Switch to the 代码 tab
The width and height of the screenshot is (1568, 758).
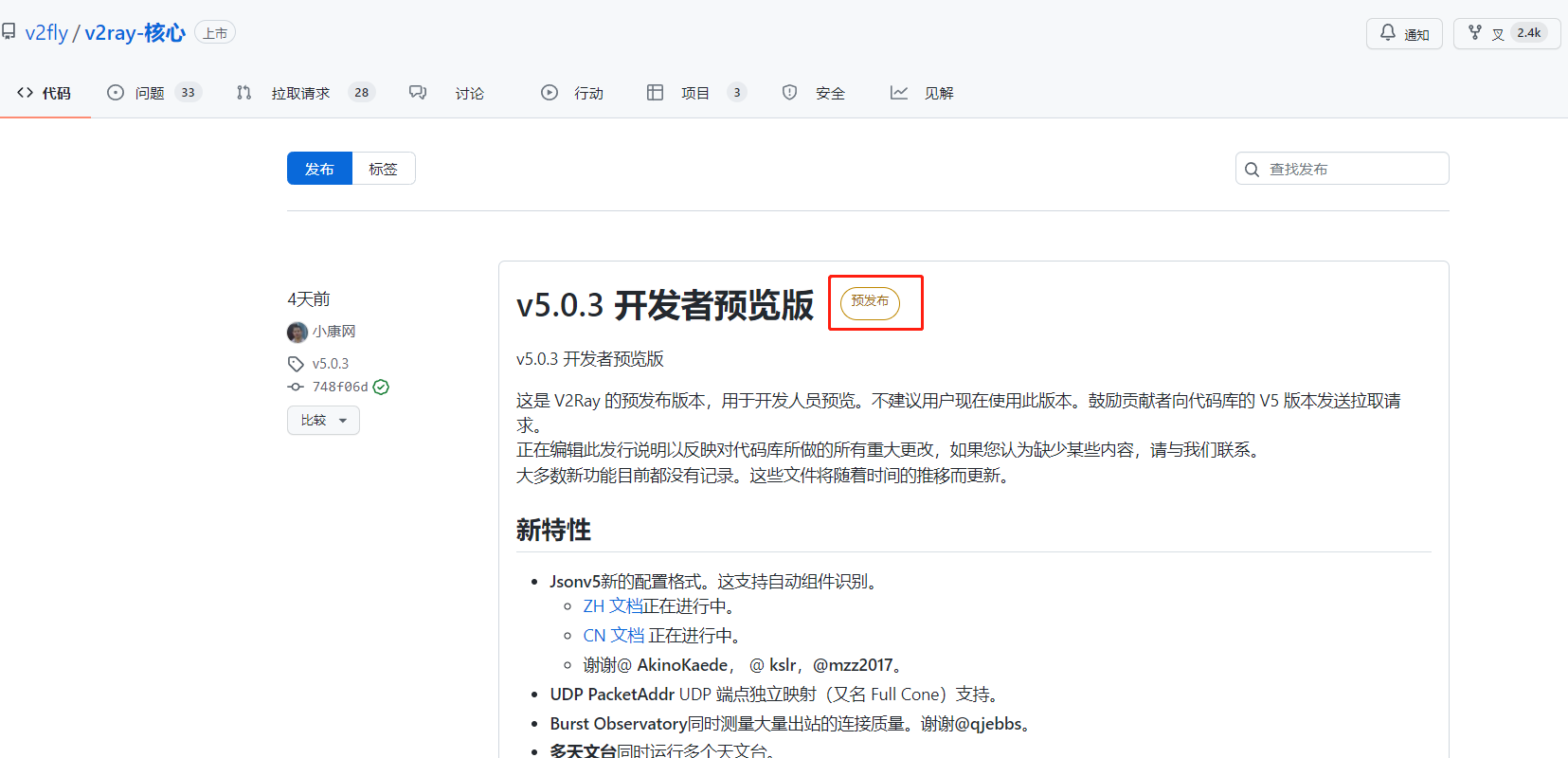[45, 93]
